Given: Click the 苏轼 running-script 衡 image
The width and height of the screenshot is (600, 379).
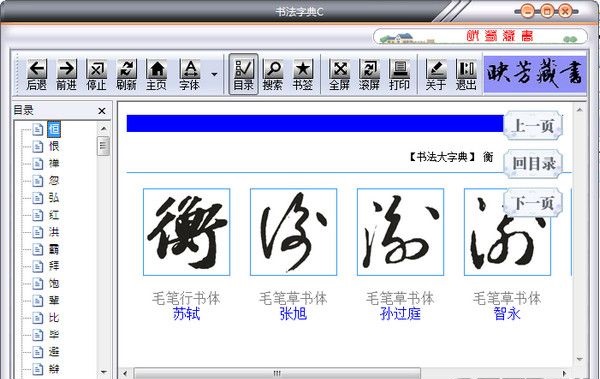Looking at the screenshot, I should [186, 232].
